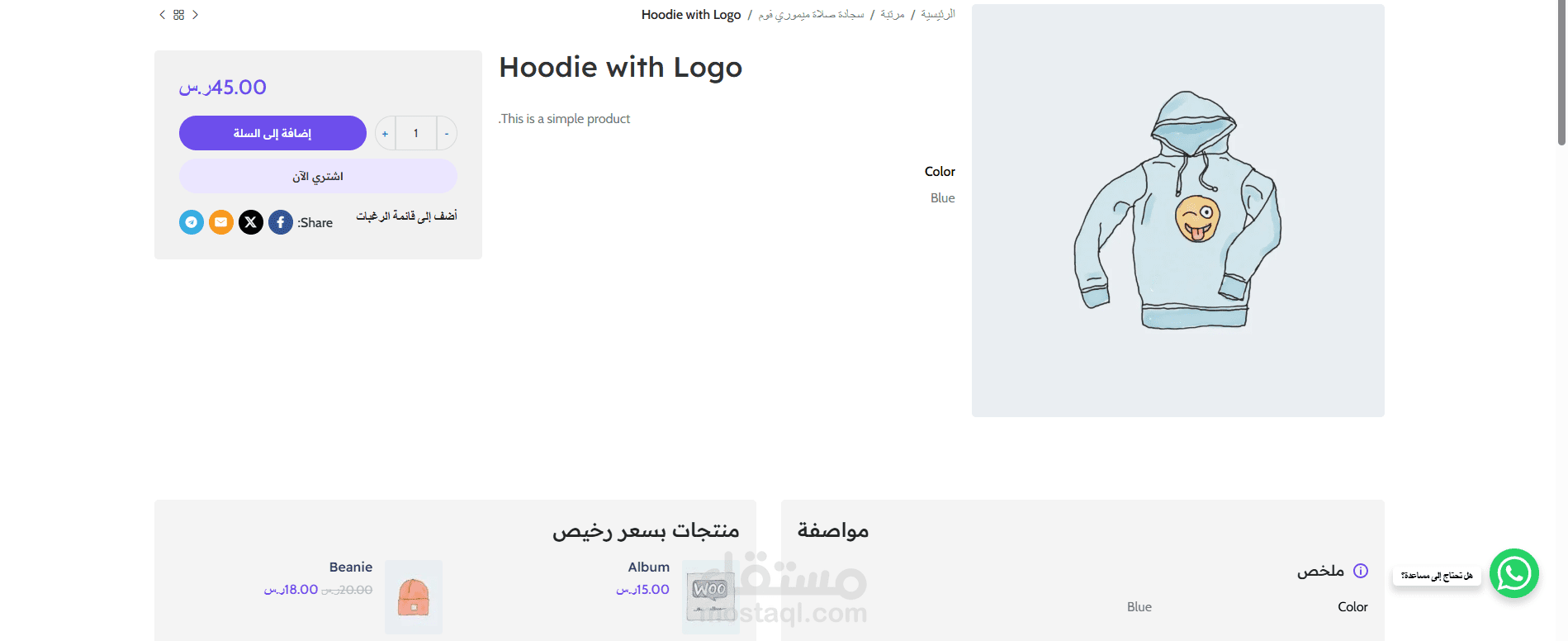Screen dimensions: 1568x641
Task: Open the الرئيسية breadcrumb link
Action: 938,15
